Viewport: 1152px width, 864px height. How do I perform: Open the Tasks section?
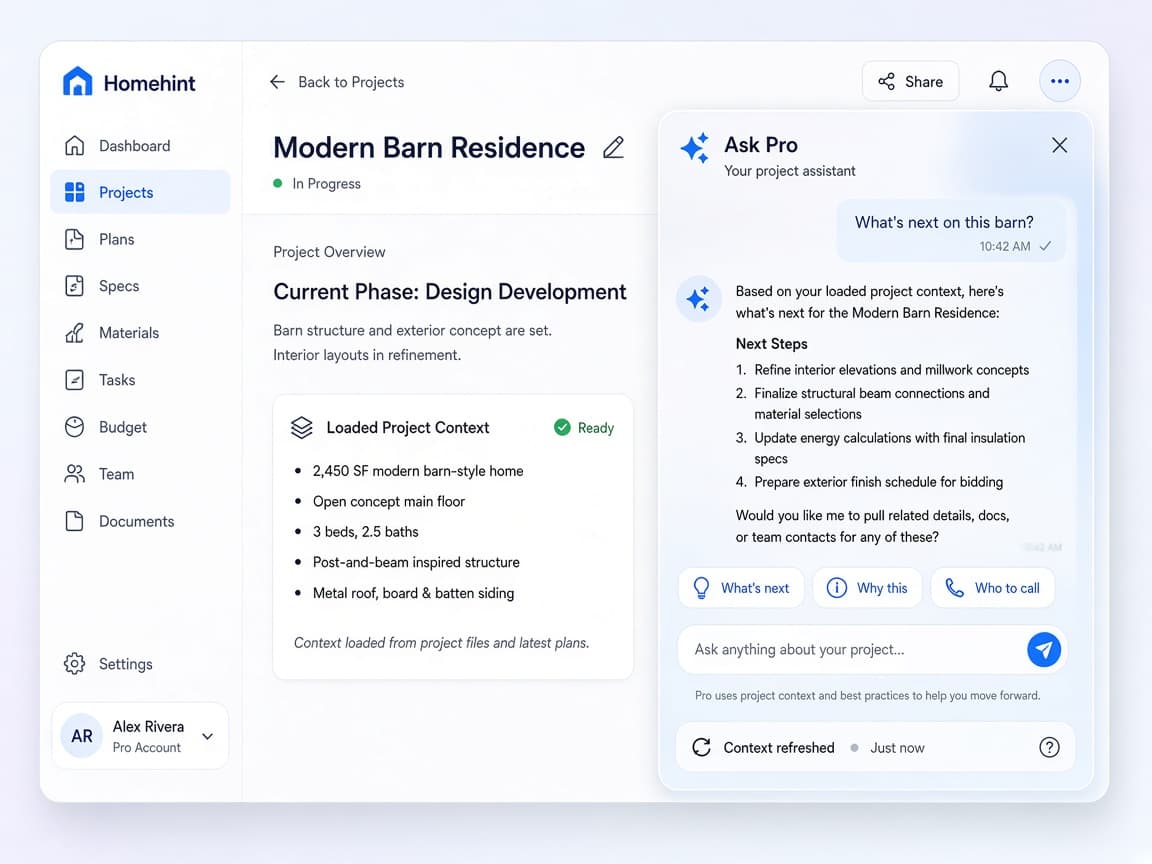140,380
